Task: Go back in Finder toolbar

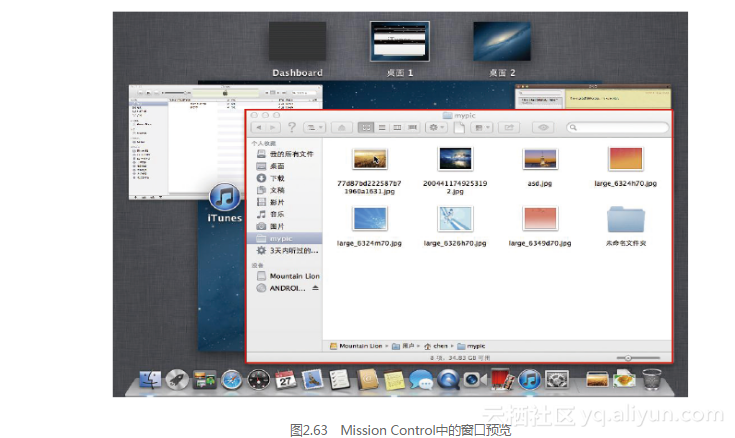Action: [259, 127]
